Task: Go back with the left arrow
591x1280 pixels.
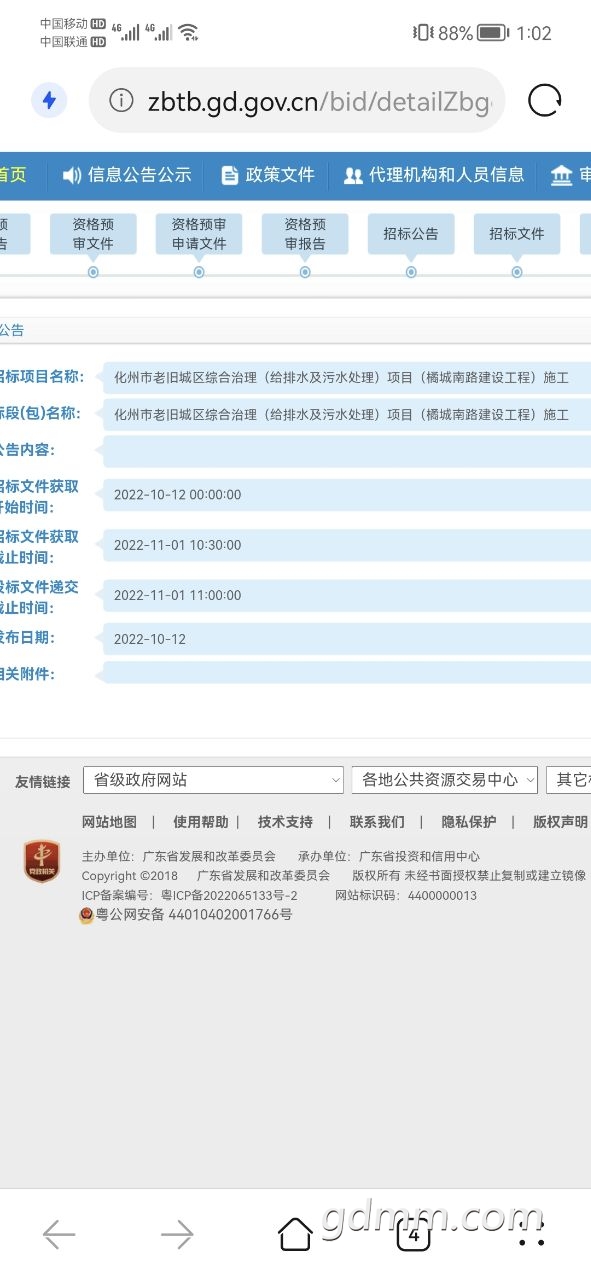Action: click(59, 1235)
